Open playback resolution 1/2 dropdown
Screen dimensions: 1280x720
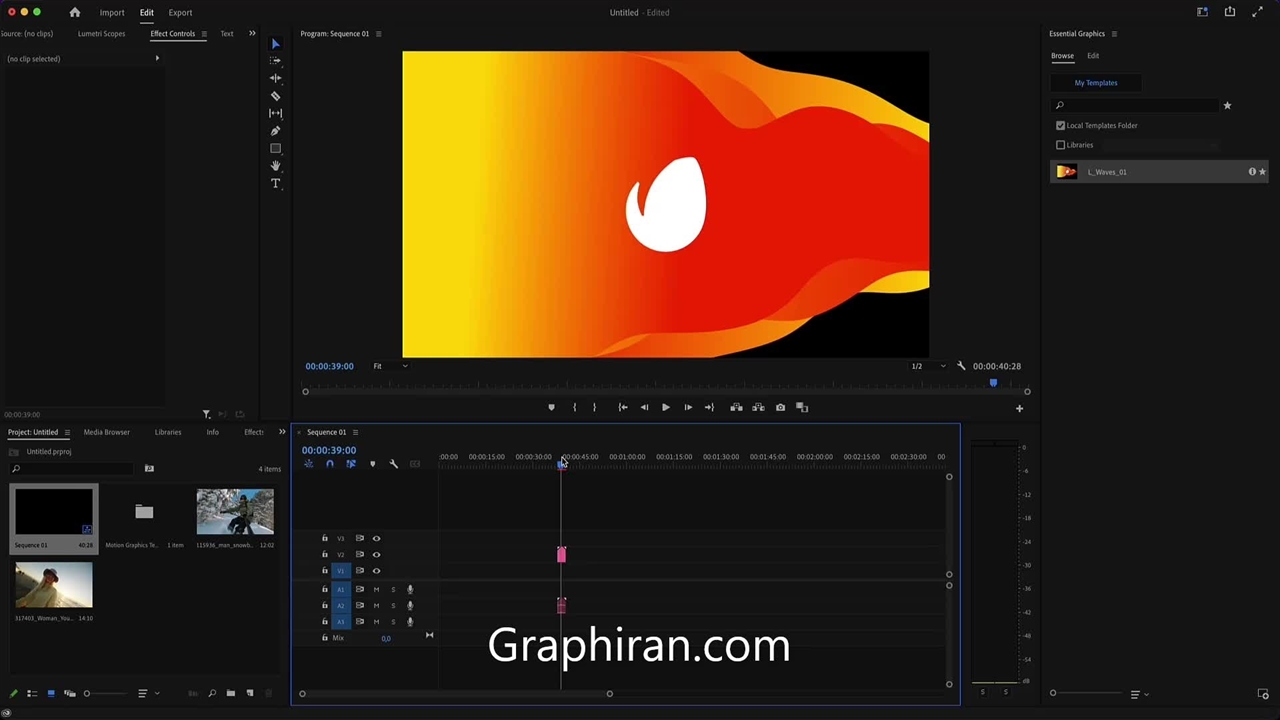point(927,366)
